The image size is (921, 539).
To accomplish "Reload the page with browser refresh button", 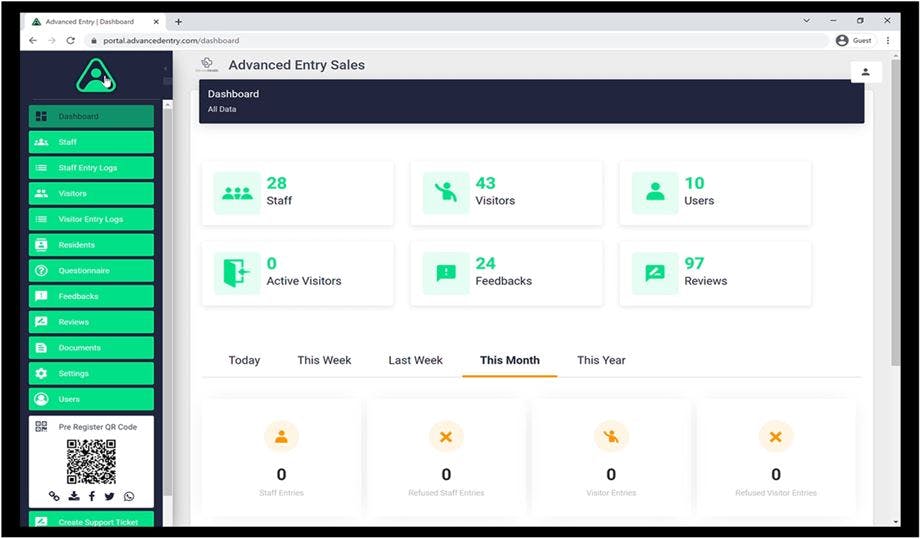I will tap(70, 41).
